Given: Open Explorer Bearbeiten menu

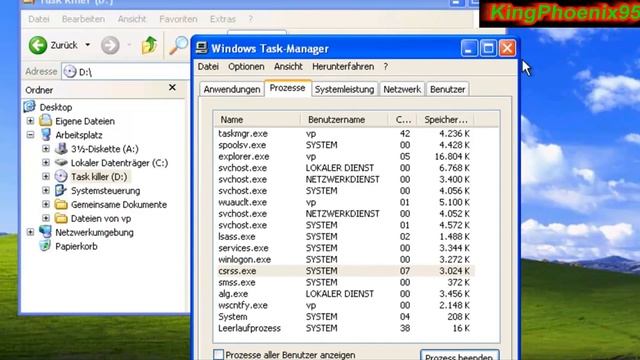Looking at the screenshot, I should pos(83,19).
